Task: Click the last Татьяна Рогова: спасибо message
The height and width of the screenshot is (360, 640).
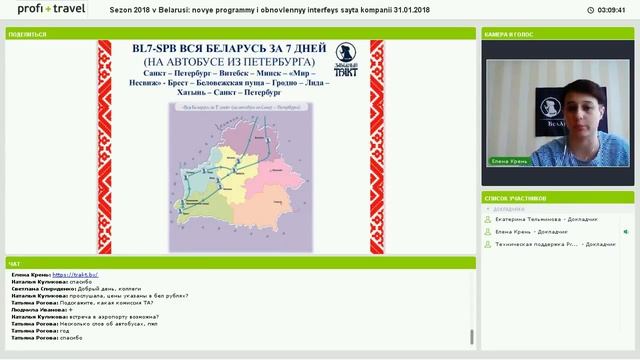Action: (47, 338)
